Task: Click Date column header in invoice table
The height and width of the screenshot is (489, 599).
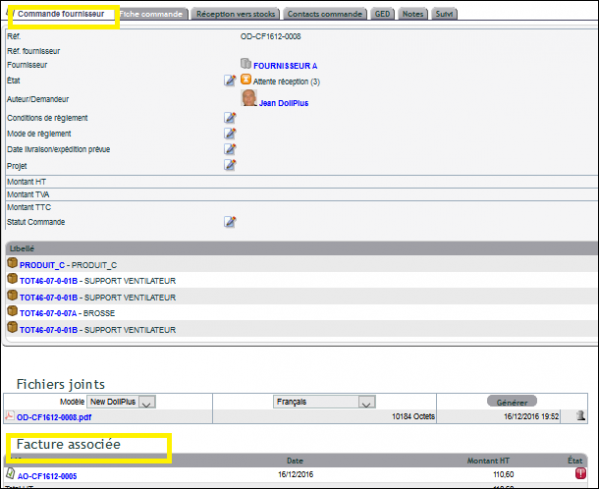Action: click(x=295, y=461)
